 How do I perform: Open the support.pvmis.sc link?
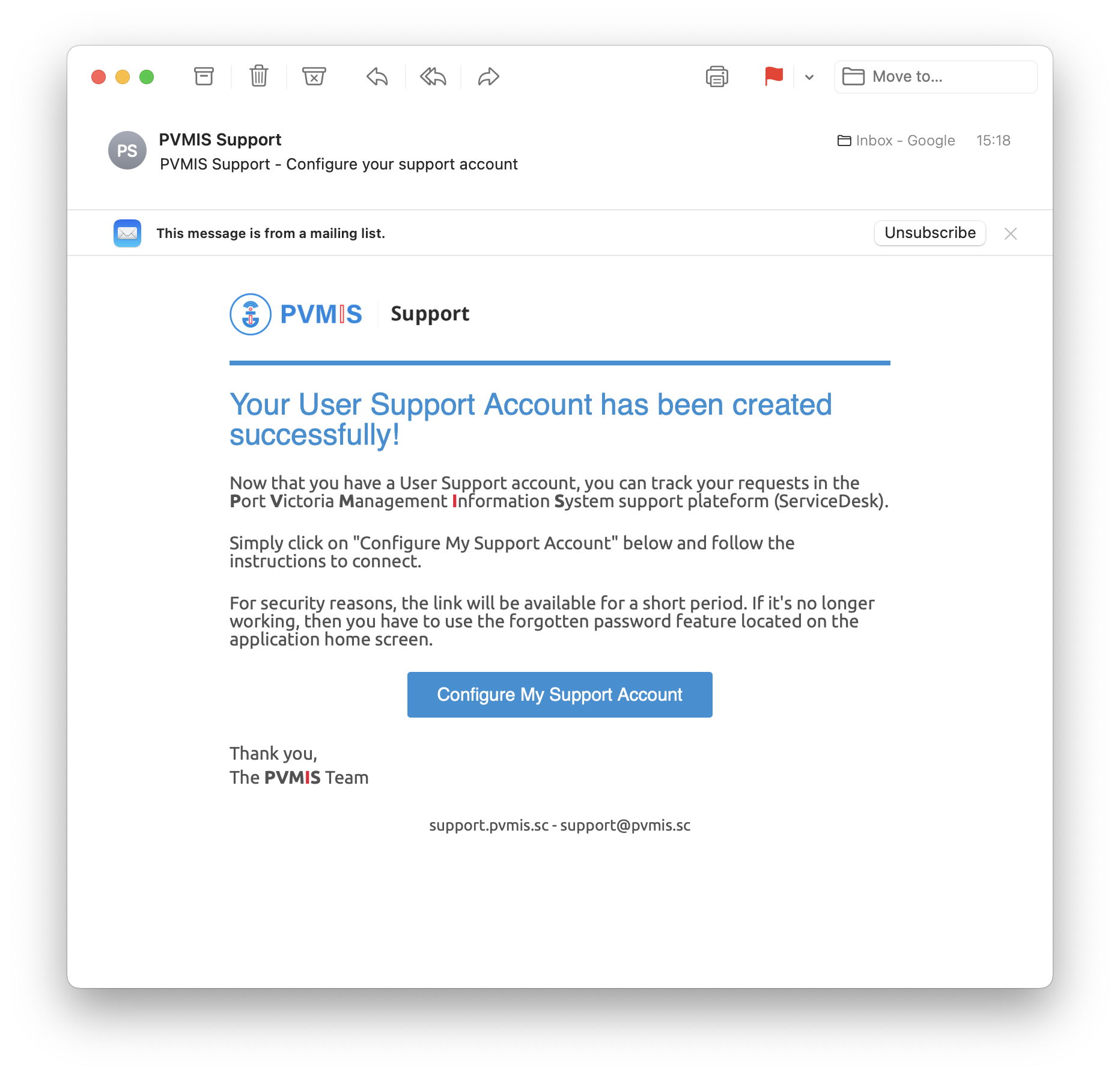(x=488, y=825)
